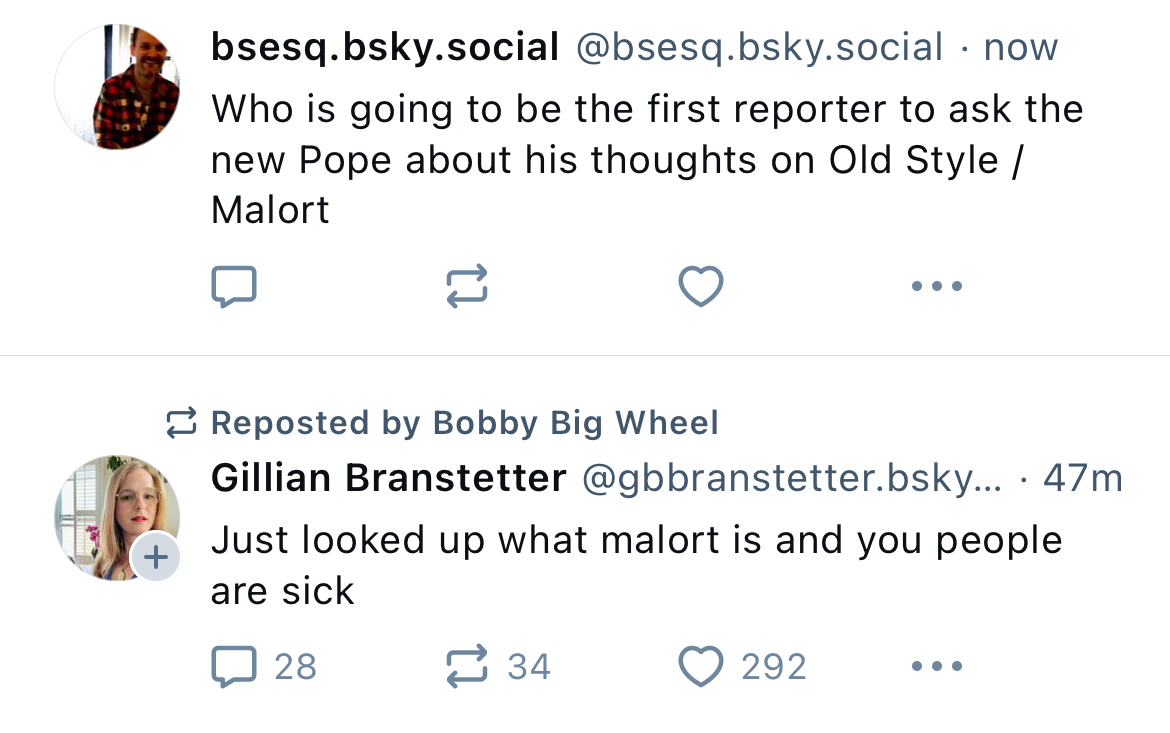Open the Reposted by Bobby Big Wheel link
Viewport: 1170px width, 733px height.
pos(465,423)
